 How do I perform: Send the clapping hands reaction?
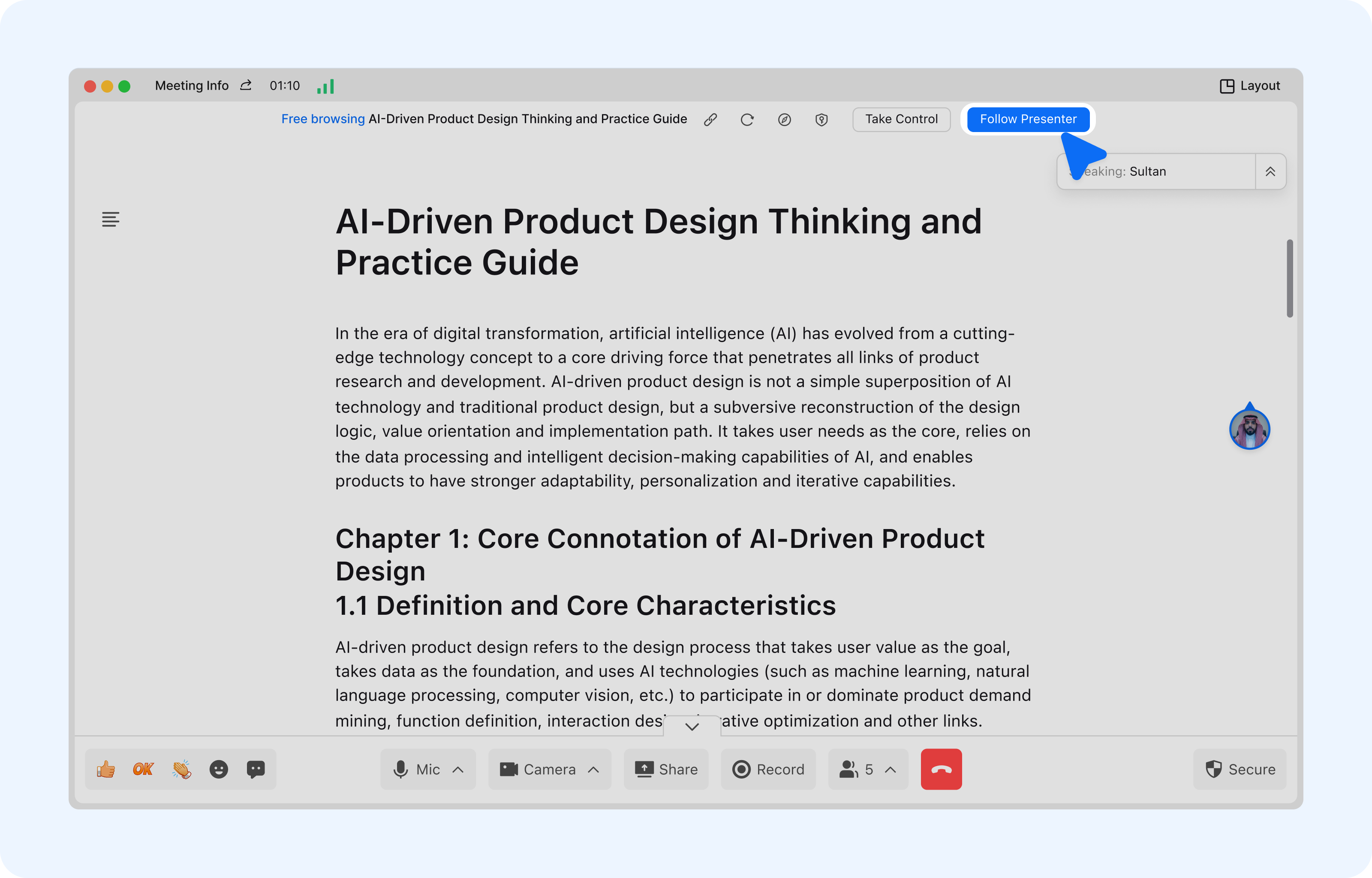181,769
